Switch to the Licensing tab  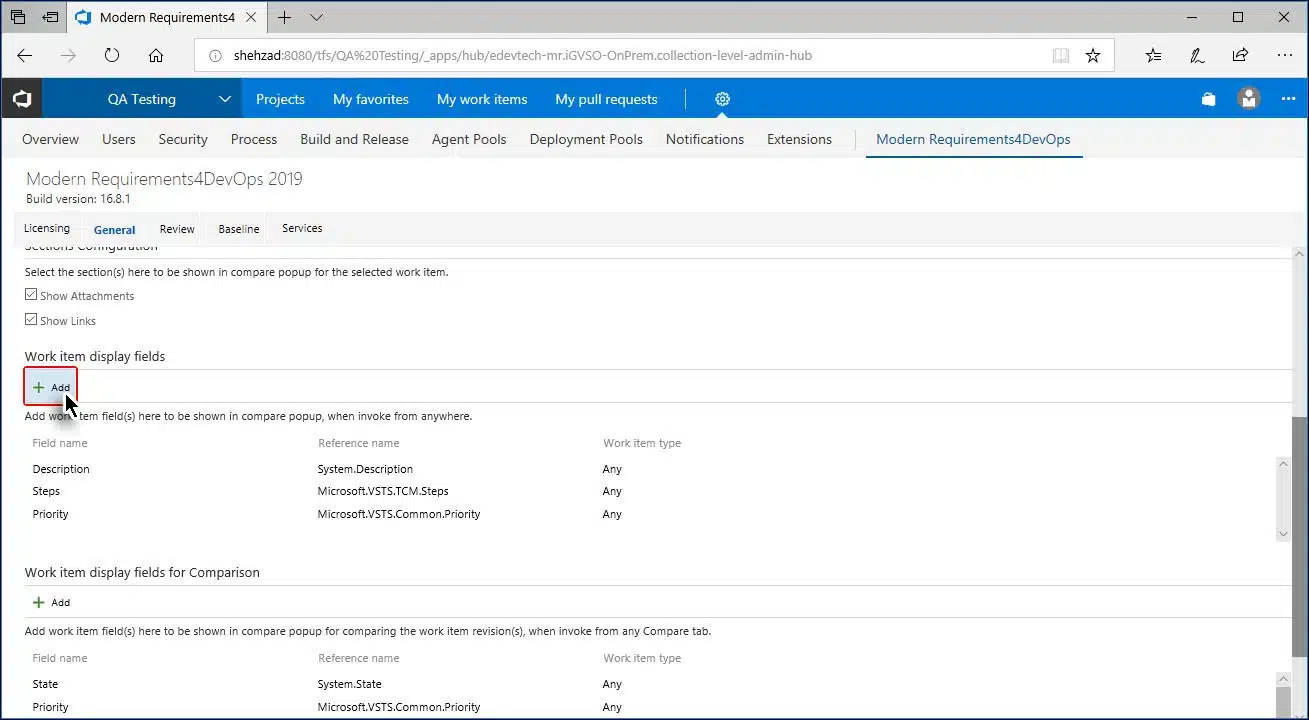[x=47, y=228]
